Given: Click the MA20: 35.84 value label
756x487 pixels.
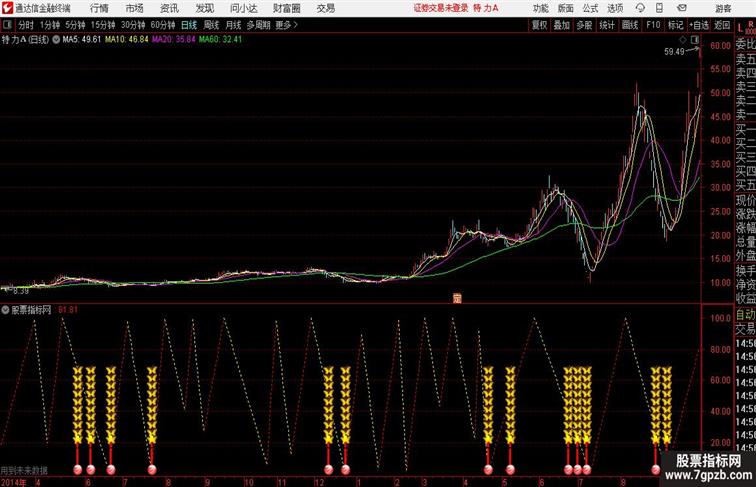Looking at the screenshot, I should (174, 40).
